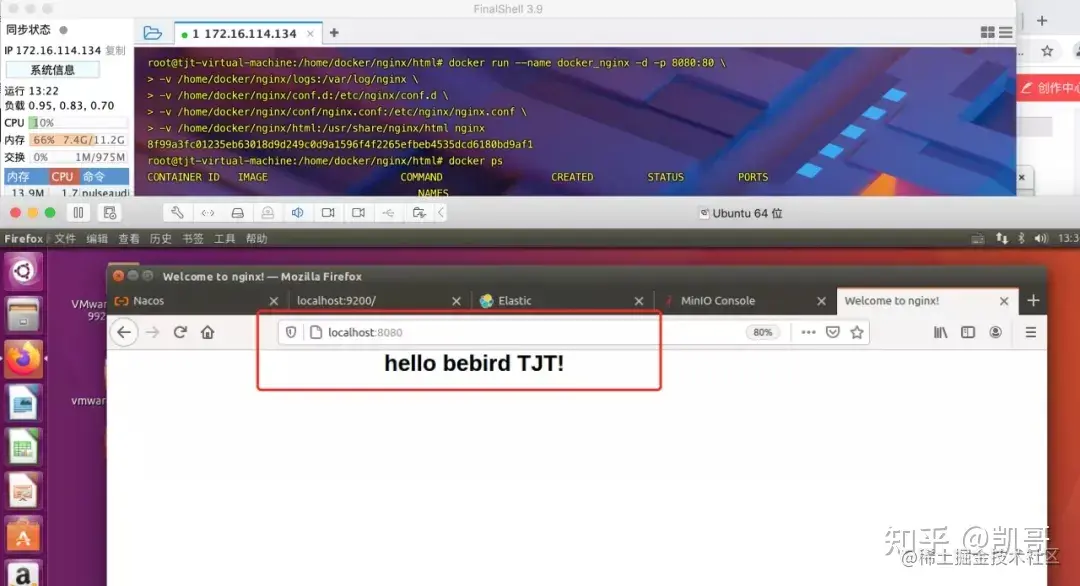Close the 172.16.114.134 session tab
Screen dimensions: 1080x586
click(x=310, y=34)
